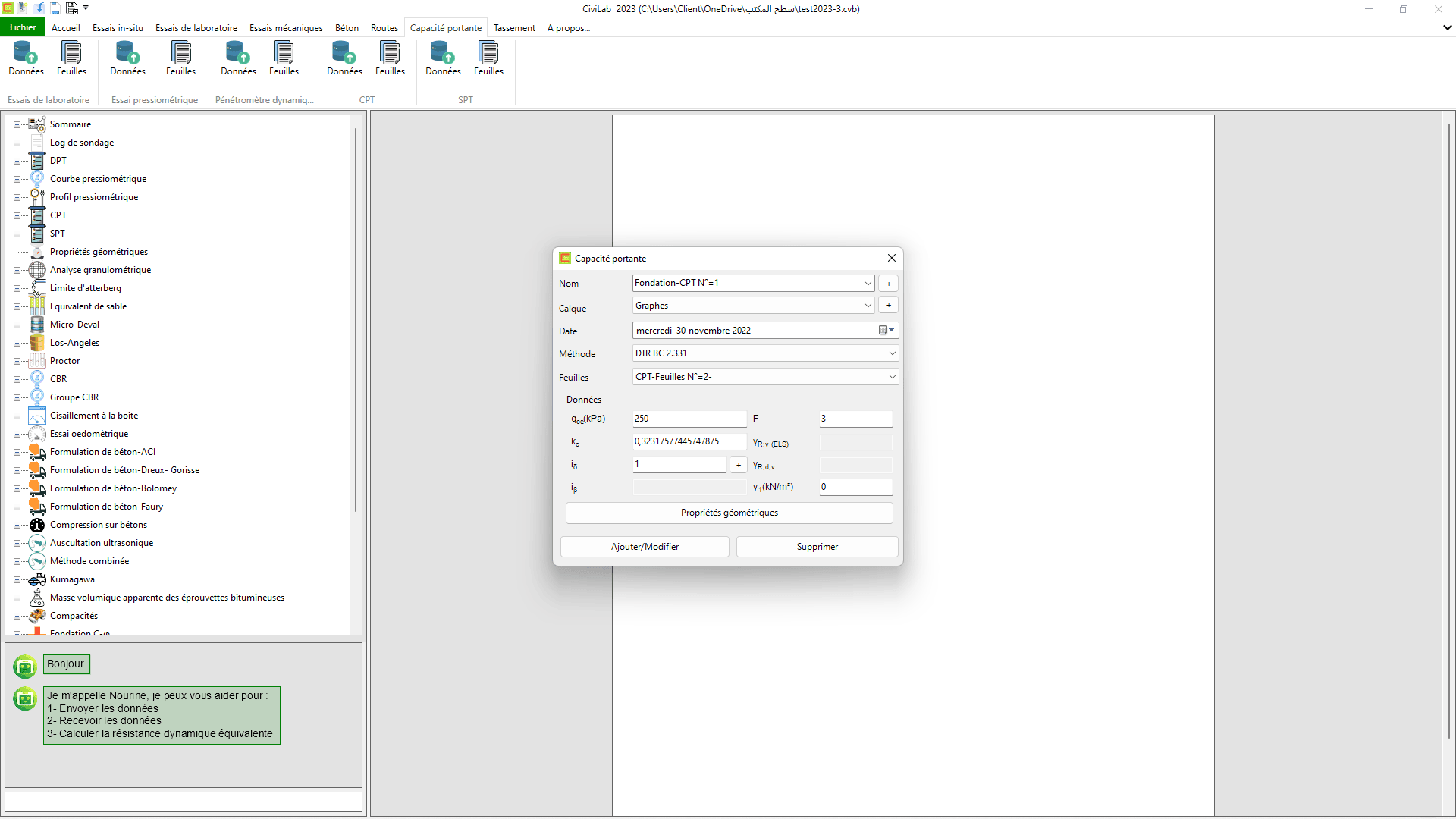
Task: Click the Essai oedométrique icon
Action: coord(37,434)
